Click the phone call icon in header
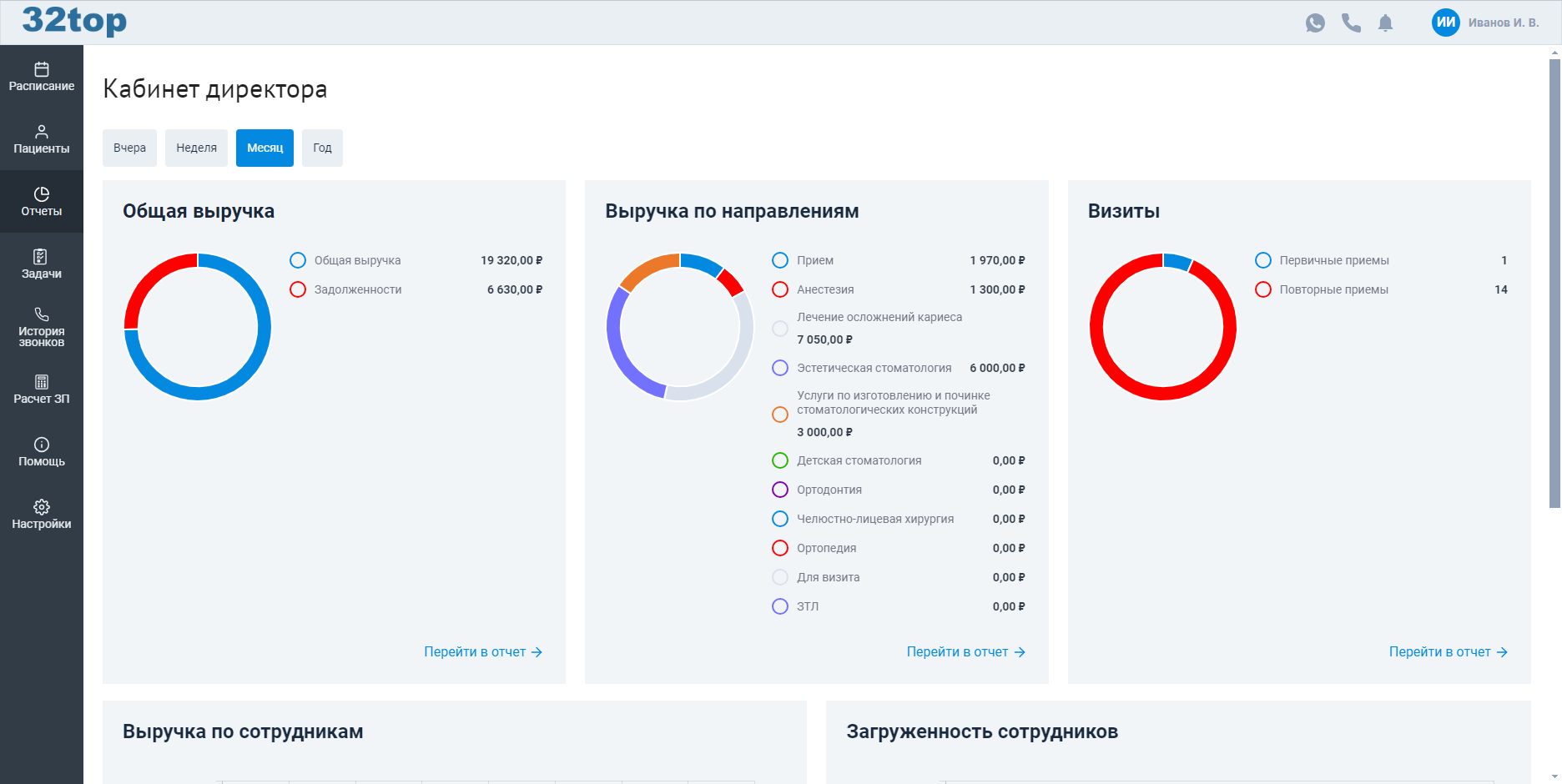Viewport: 1562px width, 784px height. tap(1351, 23)
